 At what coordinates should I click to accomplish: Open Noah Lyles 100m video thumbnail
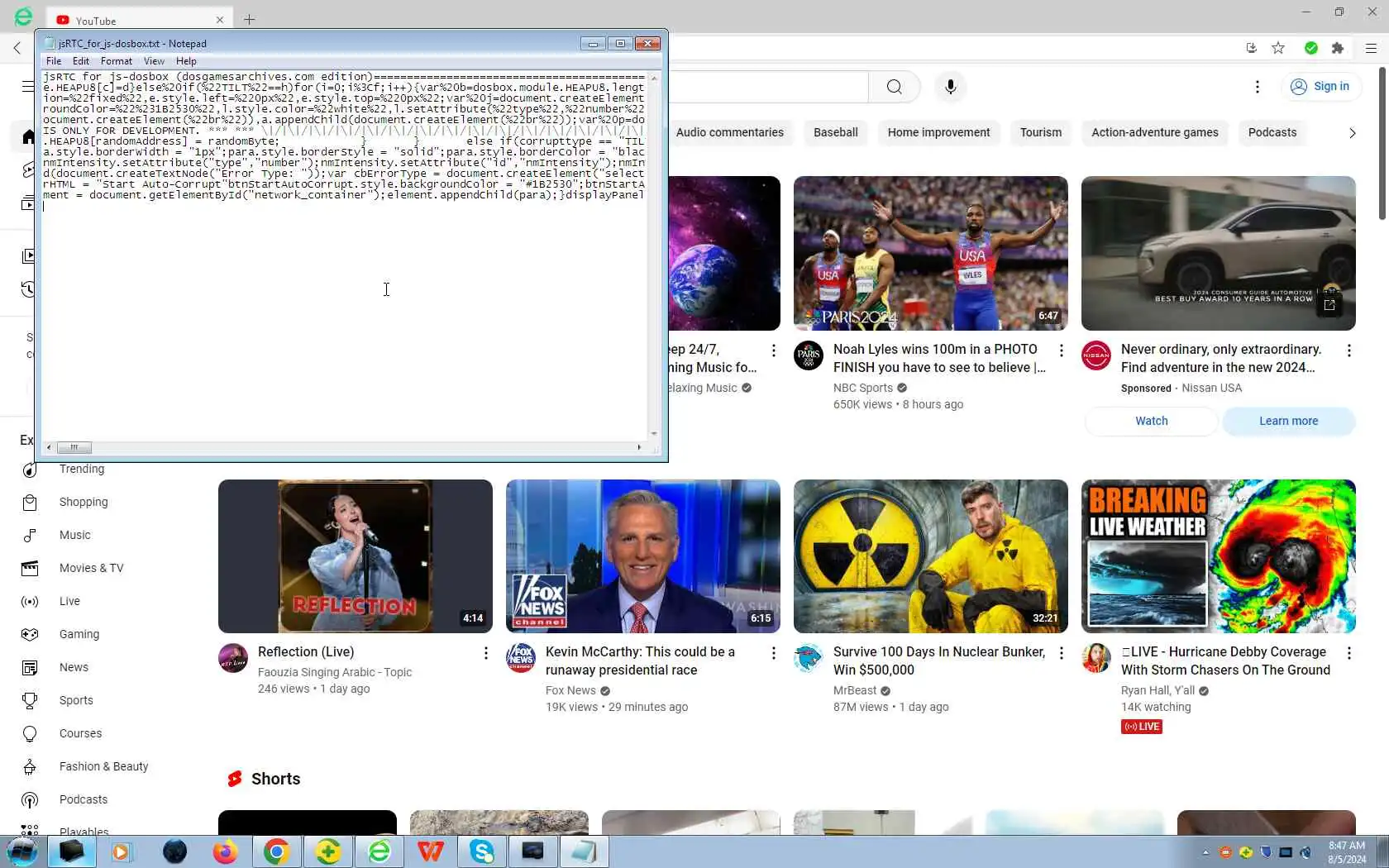[x=931, y=253]
